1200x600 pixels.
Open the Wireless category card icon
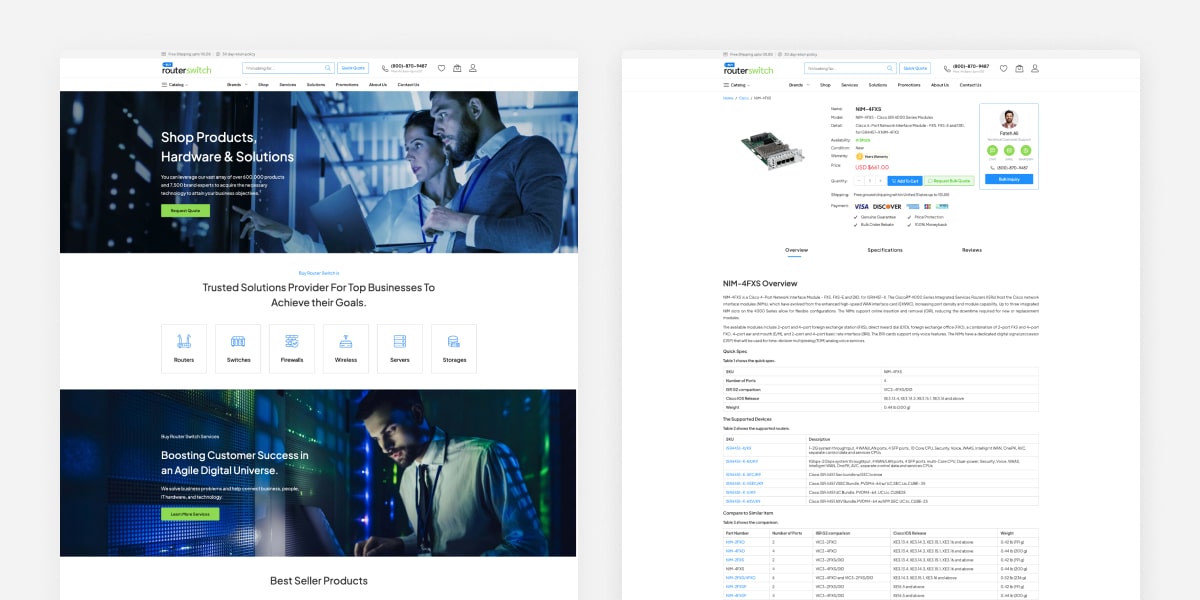(x=346, y=342)
